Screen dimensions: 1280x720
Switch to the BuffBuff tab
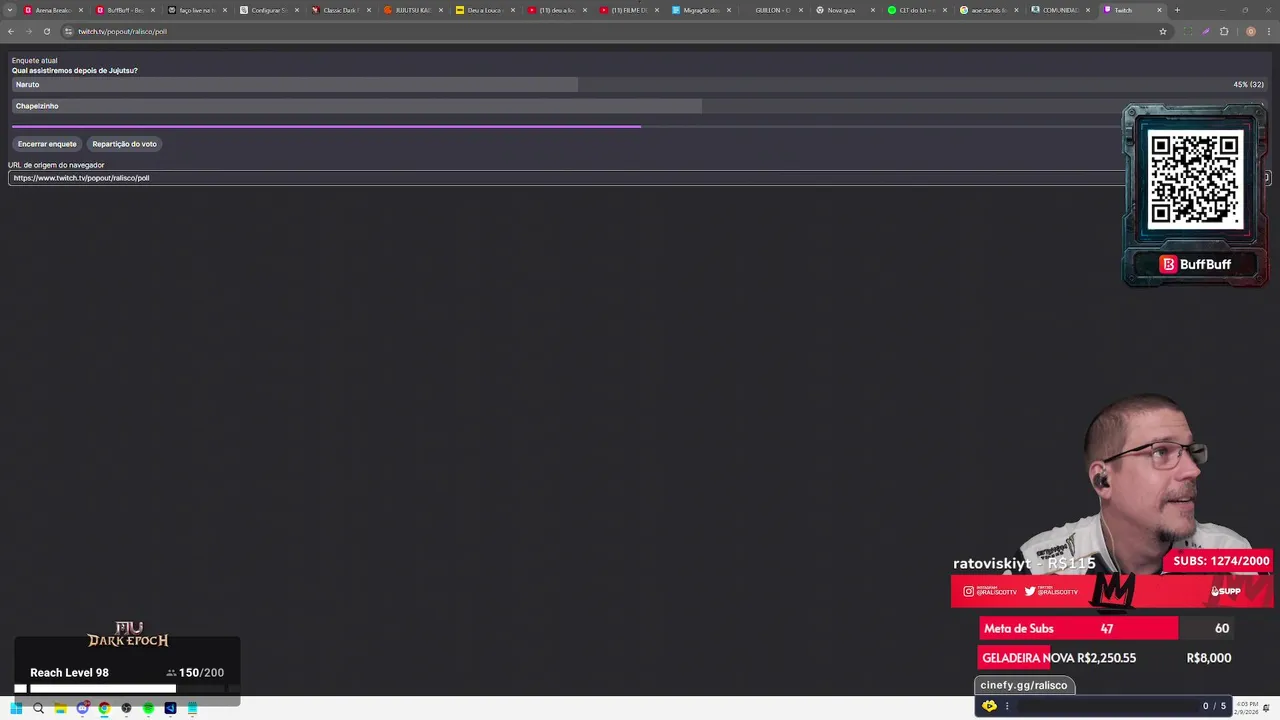125,10
